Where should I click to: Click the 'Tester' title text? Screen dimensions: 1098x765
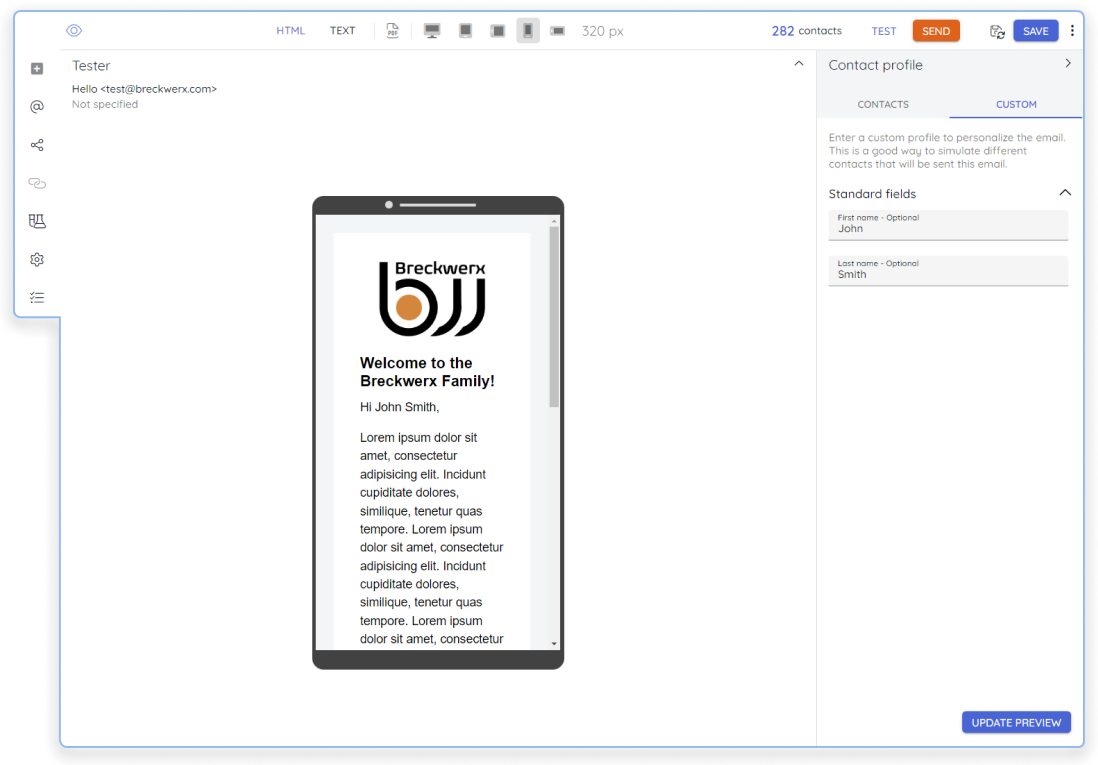[91, 66]
